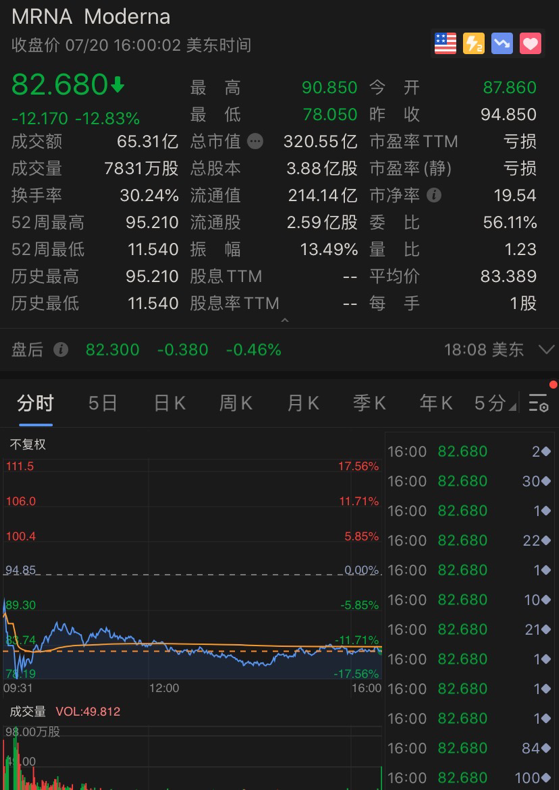Select the trade tick with volume 84
The image size is (559, 790).
tap(469, 748)
